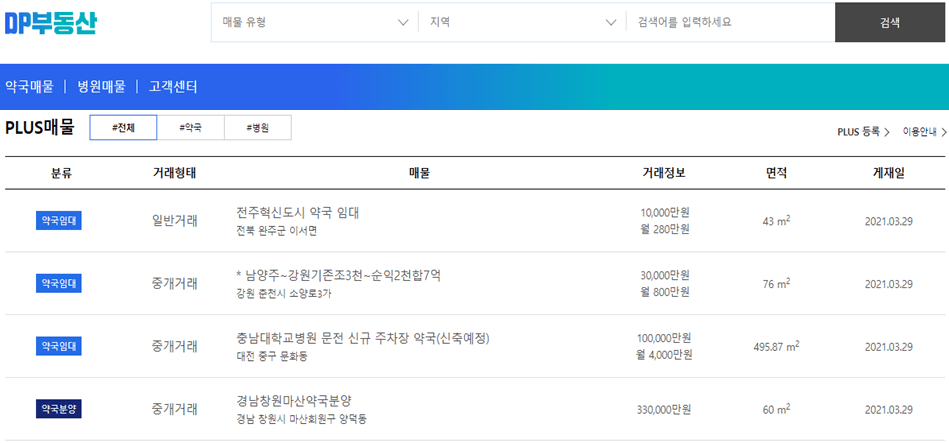This screenshot has width=949, height=443.
Task: Click address 경남 창원시 마산회원구 양덕동
Action: 301,419
